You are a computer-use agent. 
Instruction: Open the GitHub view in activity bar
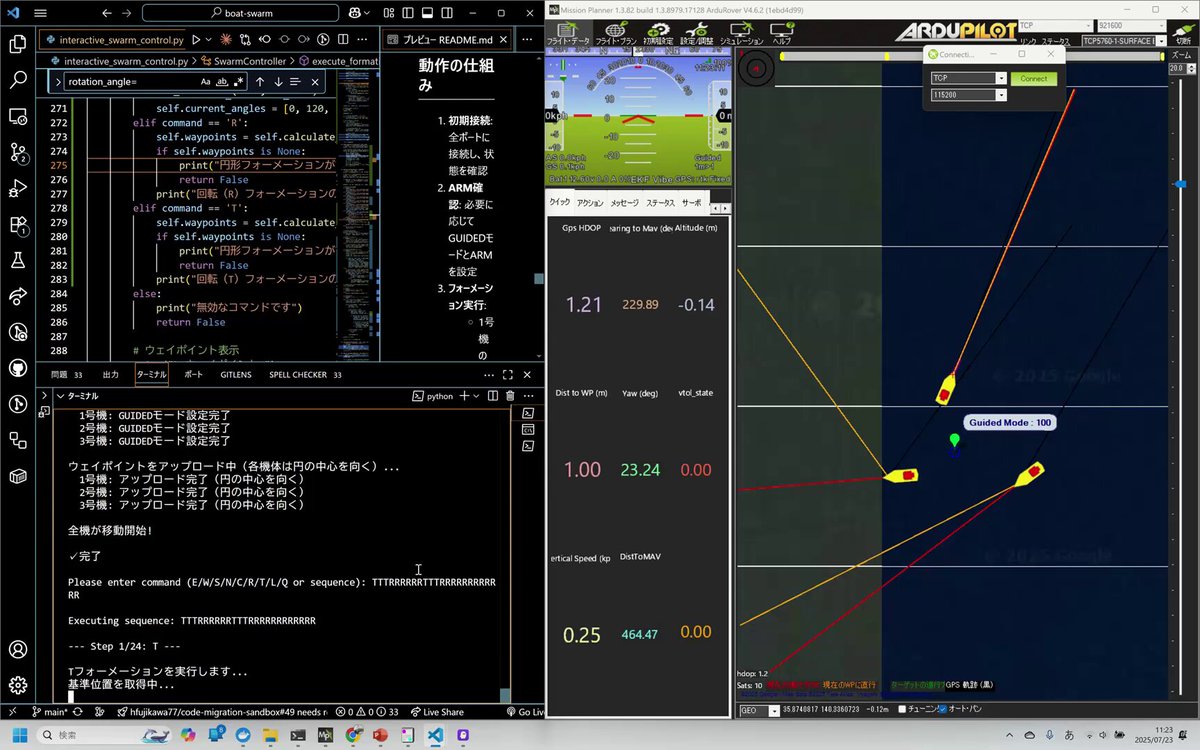17,368
